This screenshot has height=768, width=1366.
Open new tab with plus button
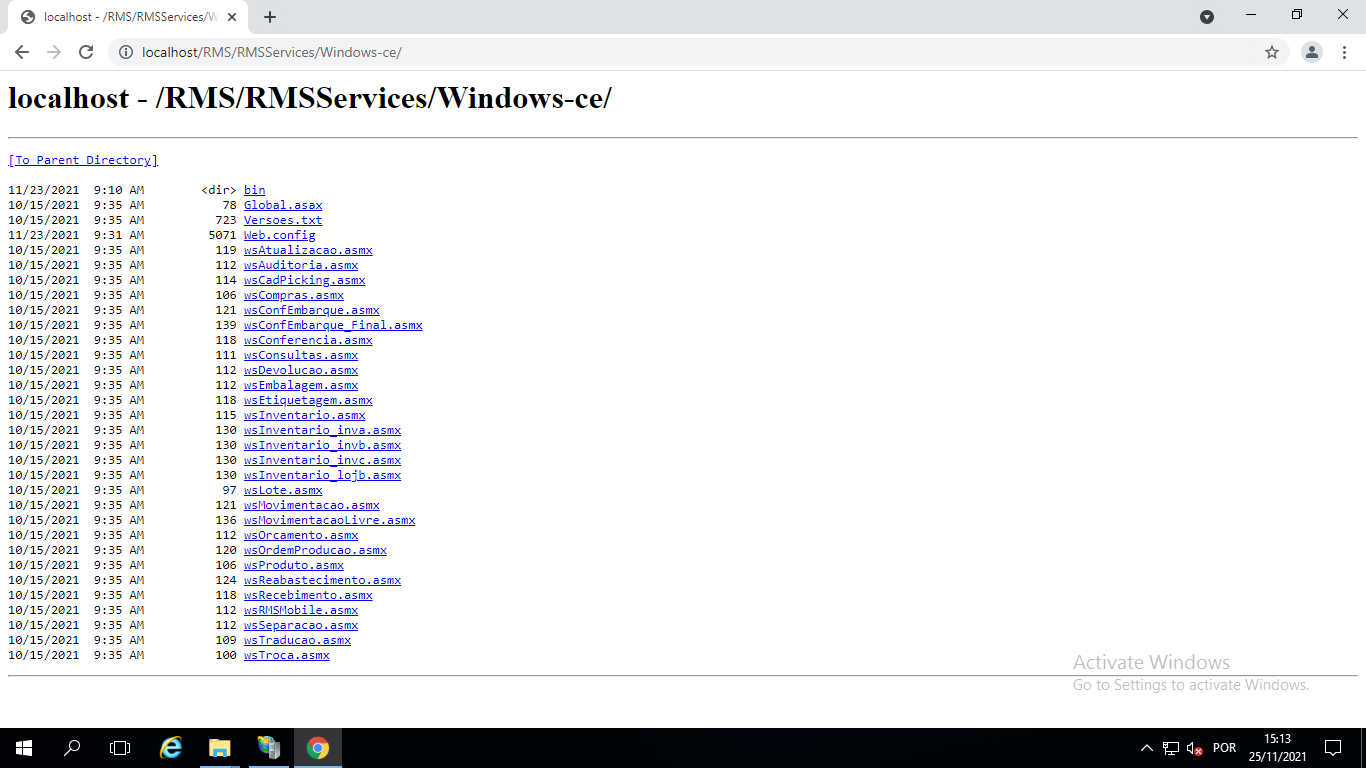pos(270,17)
